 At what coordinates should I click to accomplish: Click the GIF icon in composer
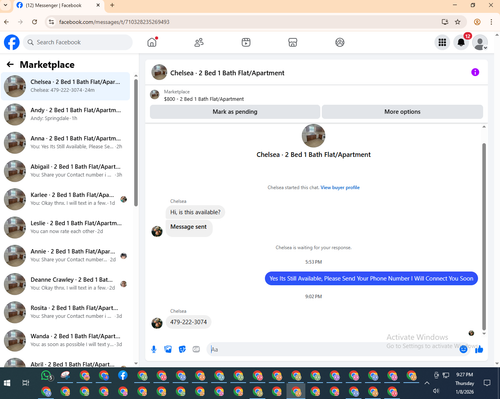(x=196, y=349)
